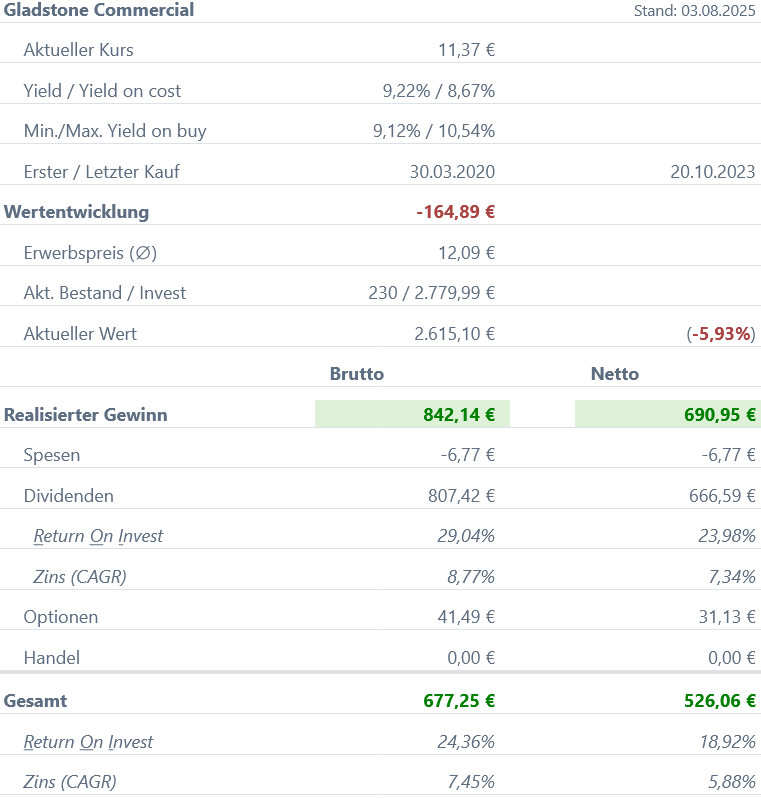Select the Yield / Yield on cost label
Screen dimensions: 761x798
pyautogui.click(x=102, y=91)
